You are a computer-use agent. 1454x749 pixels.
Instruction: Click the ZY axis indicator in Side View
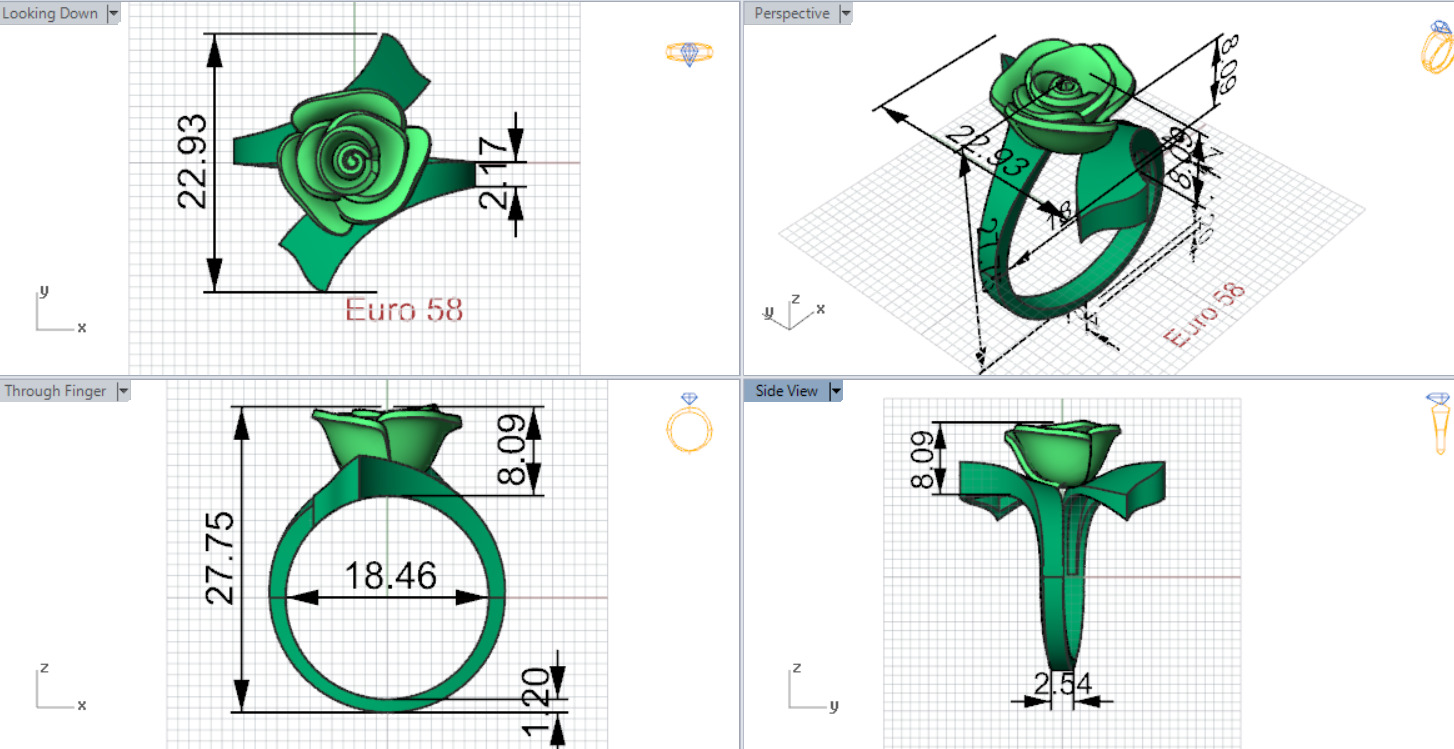coord(813,687)
